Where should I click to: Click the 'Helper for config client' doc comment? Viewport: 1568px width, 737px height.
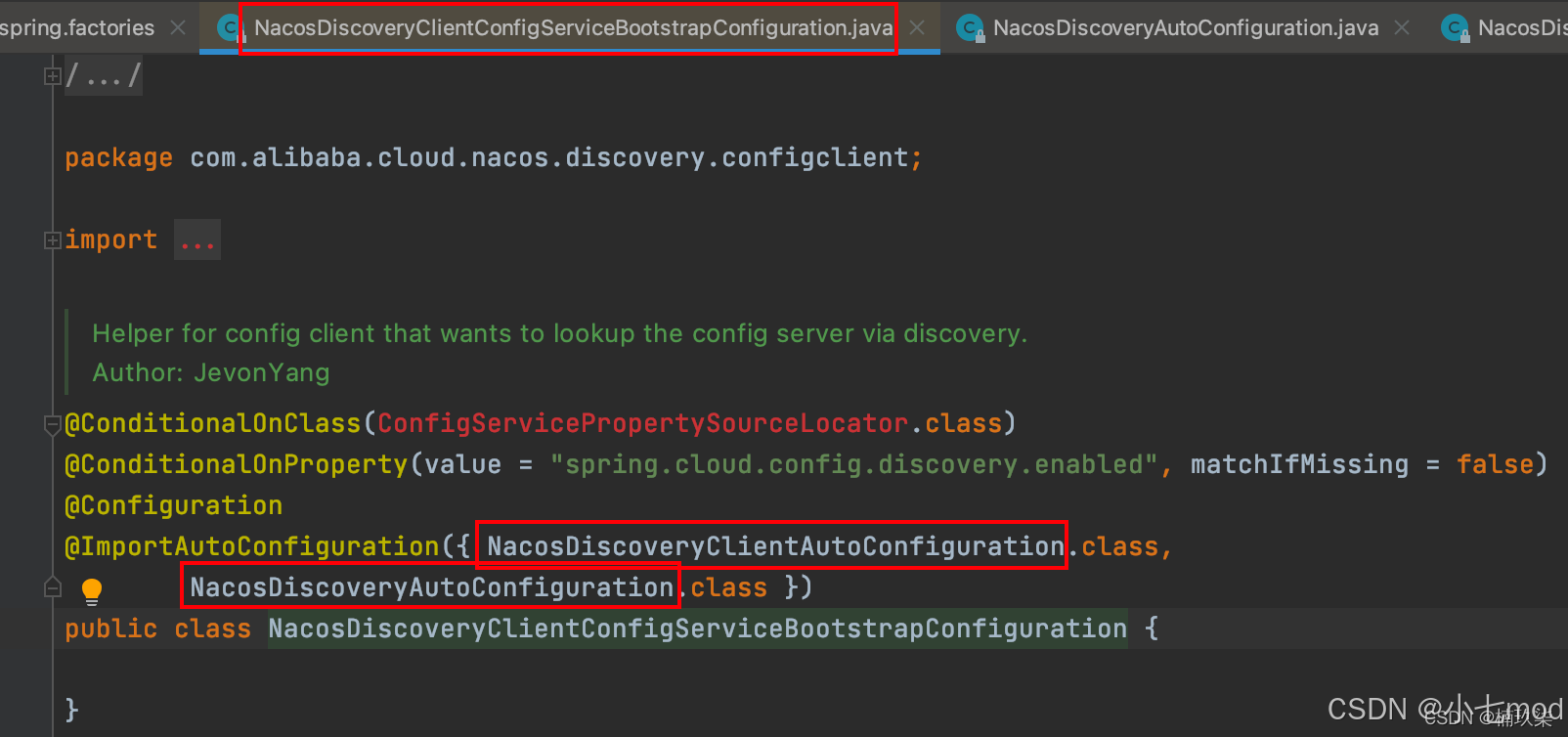[x=560, y=333]
